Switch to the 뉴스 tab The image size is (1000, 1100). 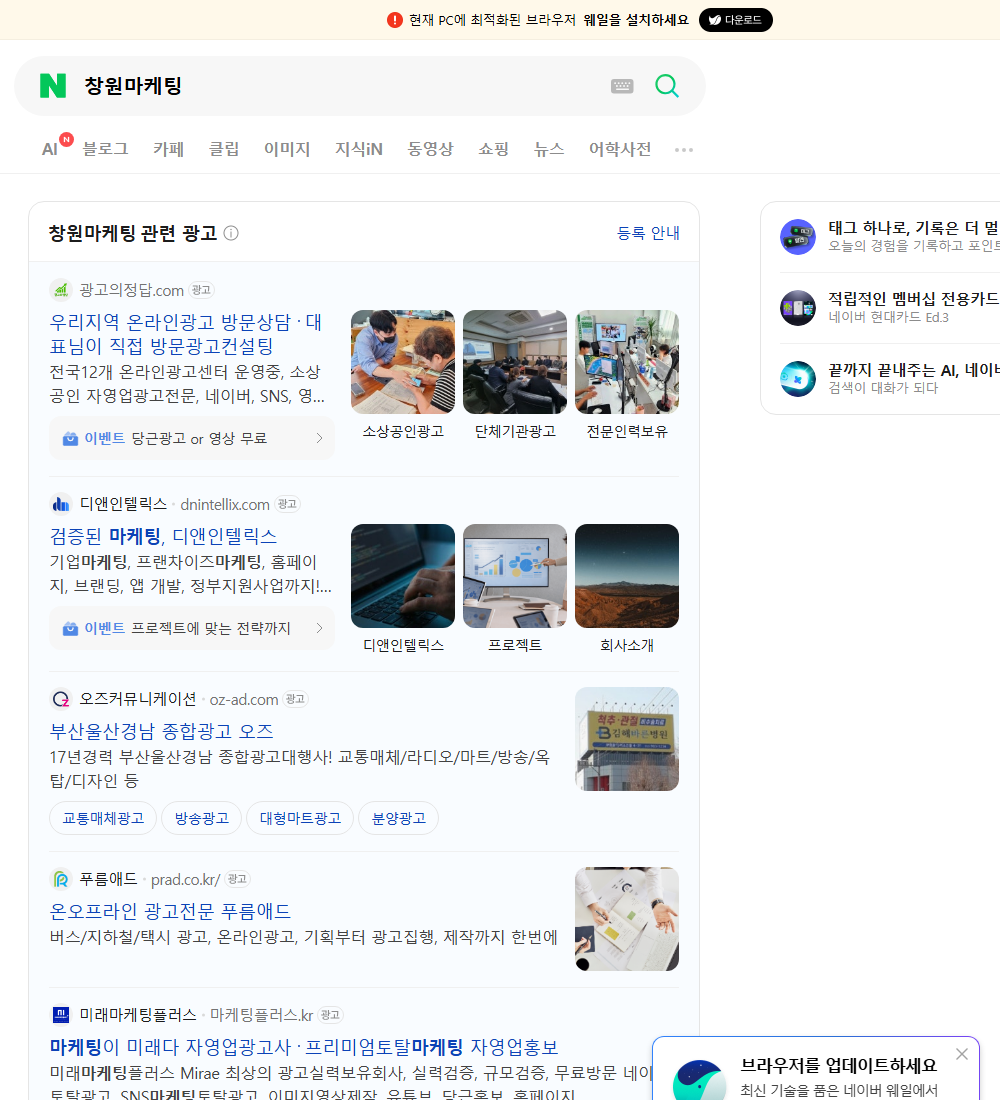coord(549,149)
